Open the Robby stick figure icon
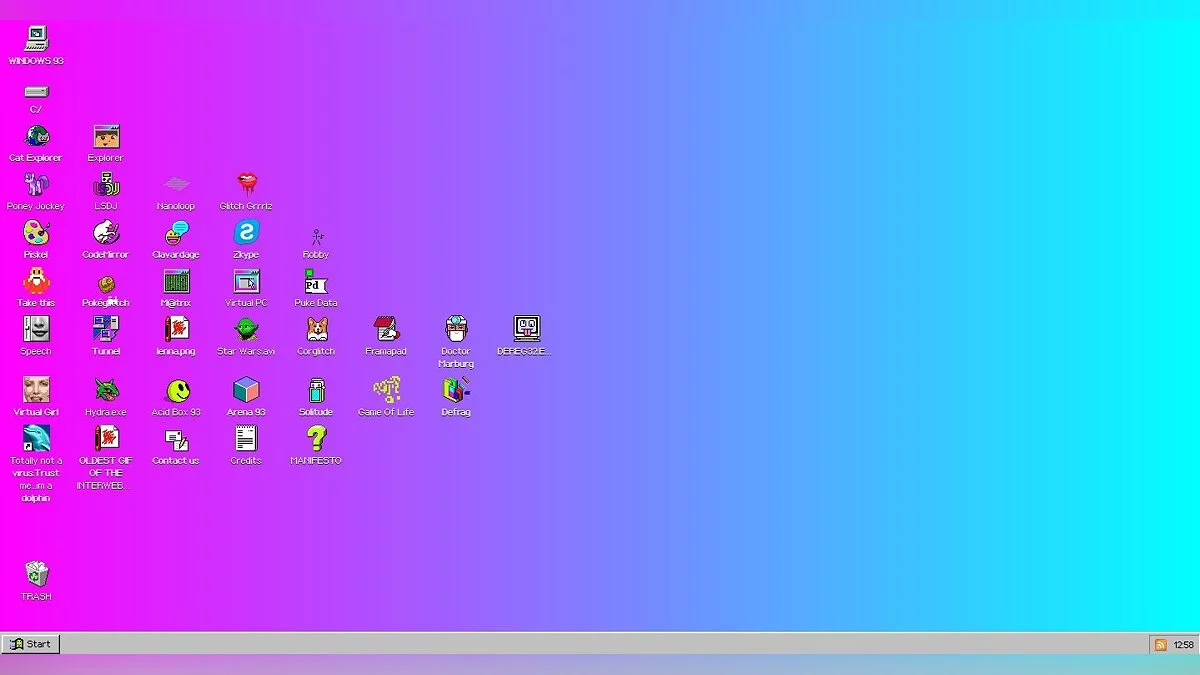Viewport: 1200px width, 675px height. pos(316,236)
